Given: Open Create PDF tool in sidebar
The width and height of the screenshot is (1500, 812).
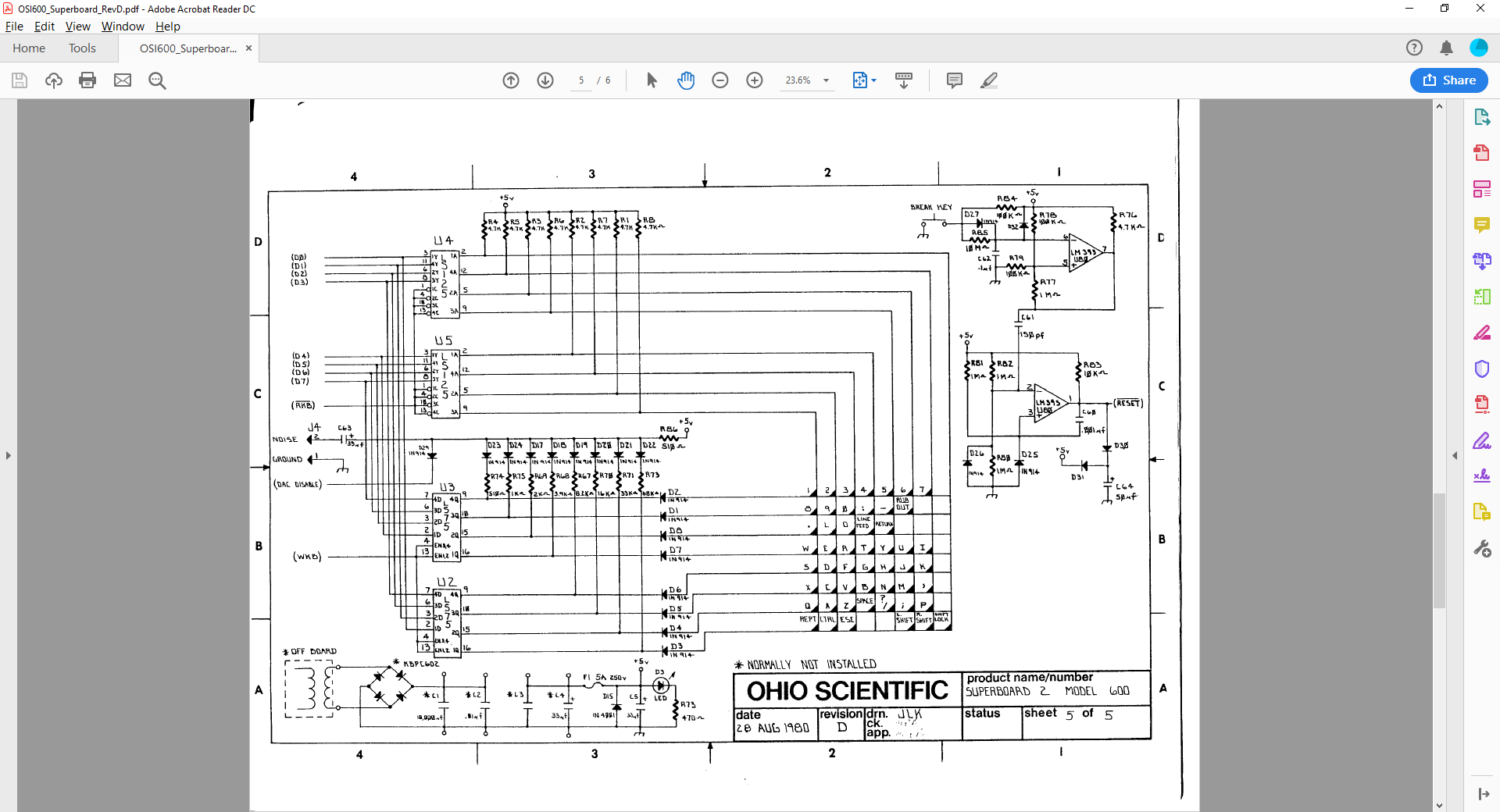Looking at the screenshot, I should 1482,153.
